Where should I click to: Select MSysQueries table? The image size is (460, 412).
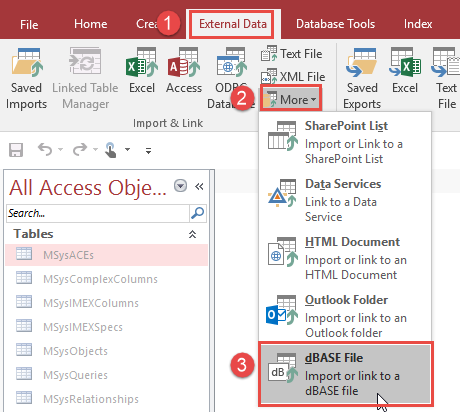tap(107, 375)
